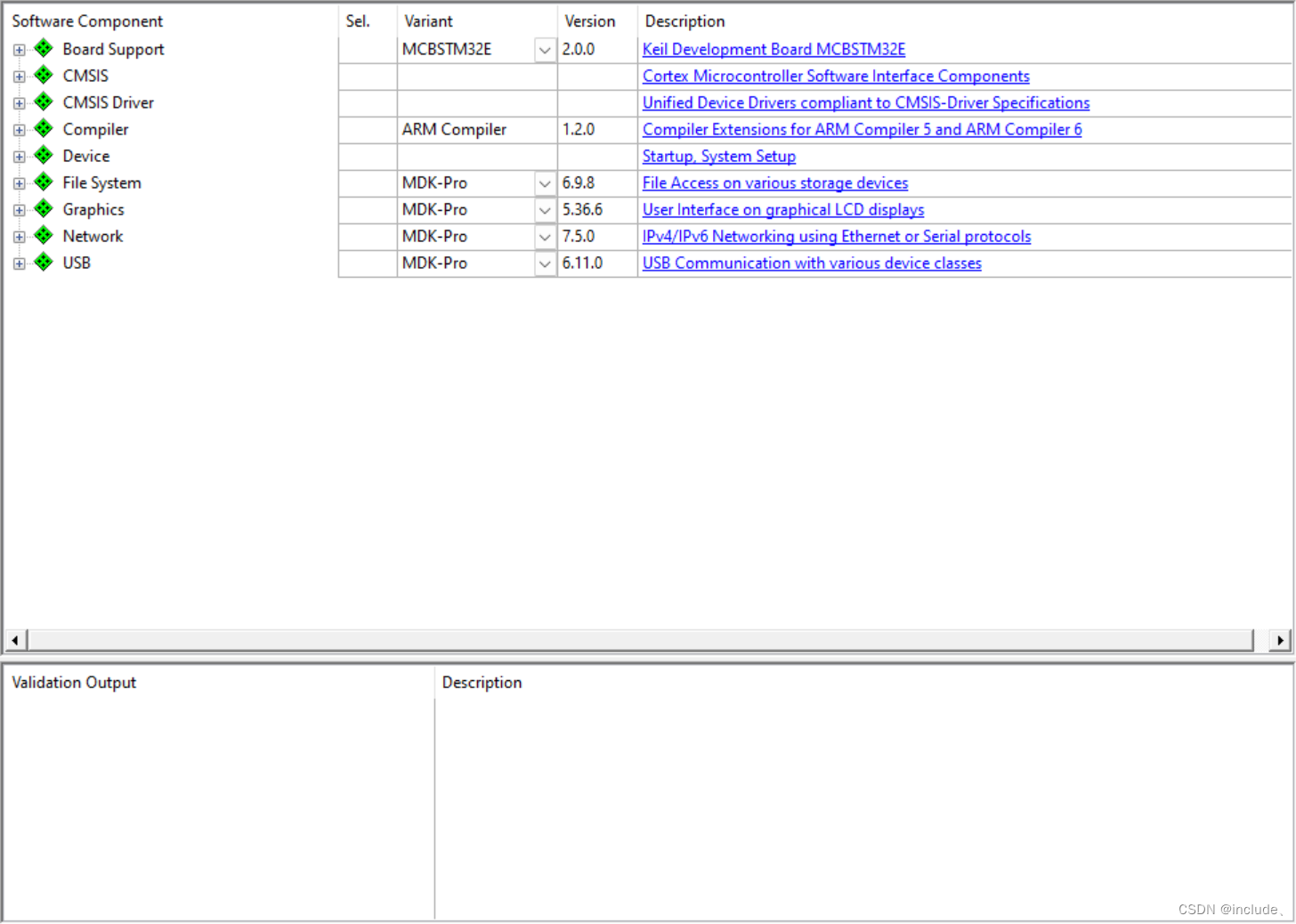The height and width of the screenshot is (924, 1296).
Task: Expand the CMSIS Driver tree node
Action: tap(19, 103)
